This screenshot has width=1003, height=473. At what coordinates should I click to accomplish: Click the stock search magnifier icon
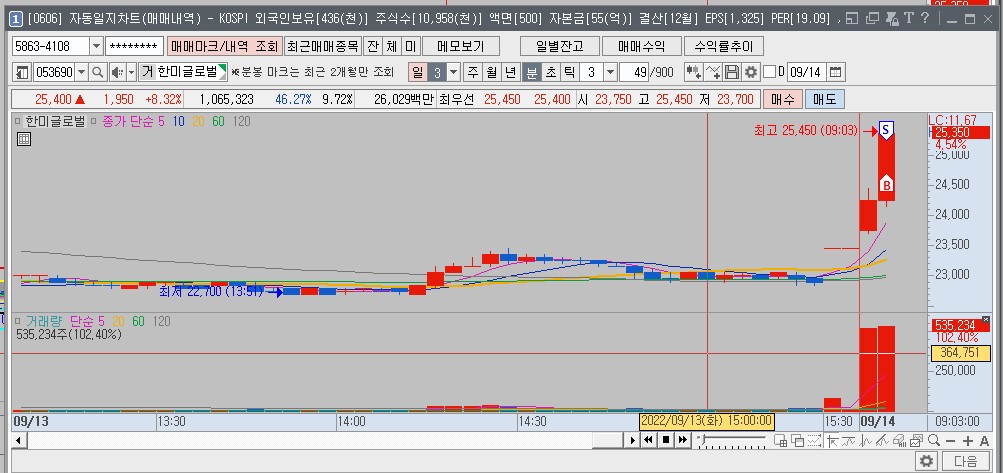click(x=98, y=72)
